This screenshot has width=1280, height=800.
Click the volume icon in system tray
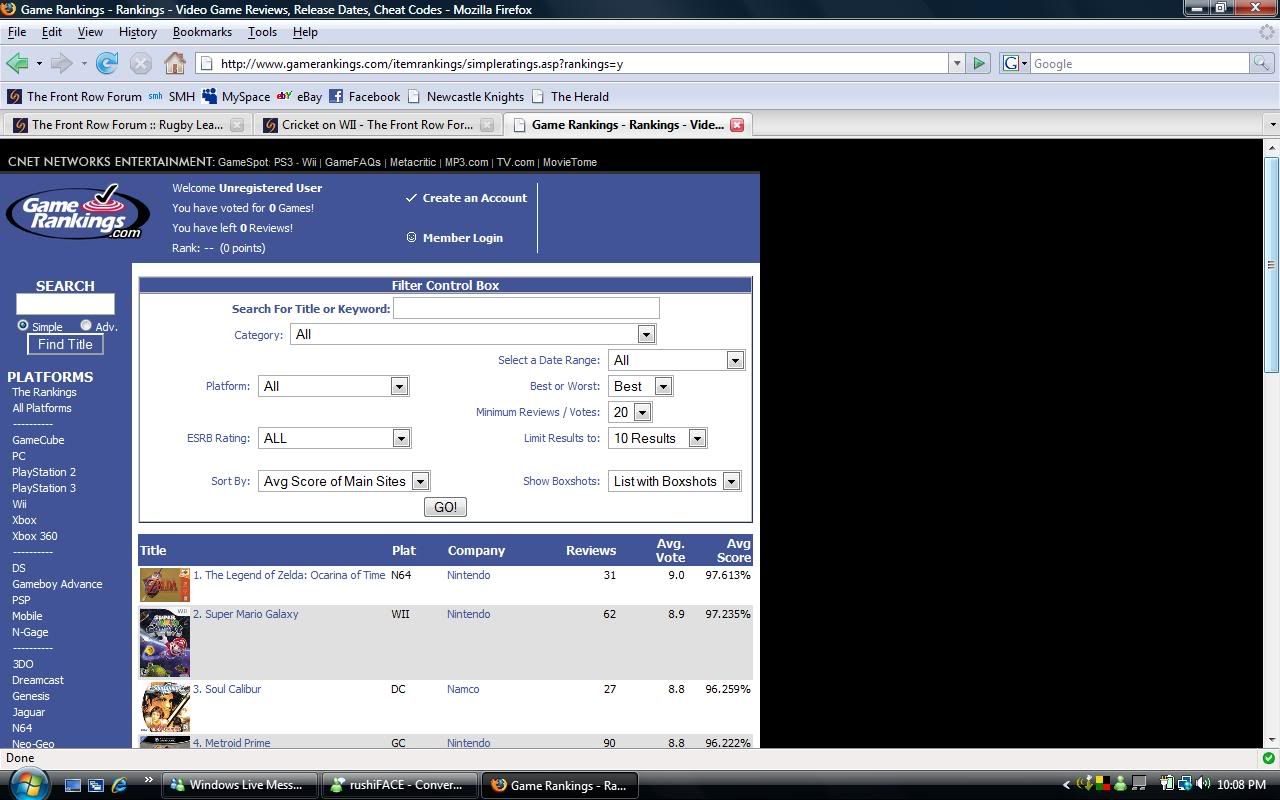pyautogui.click(x=1203, y=785)
